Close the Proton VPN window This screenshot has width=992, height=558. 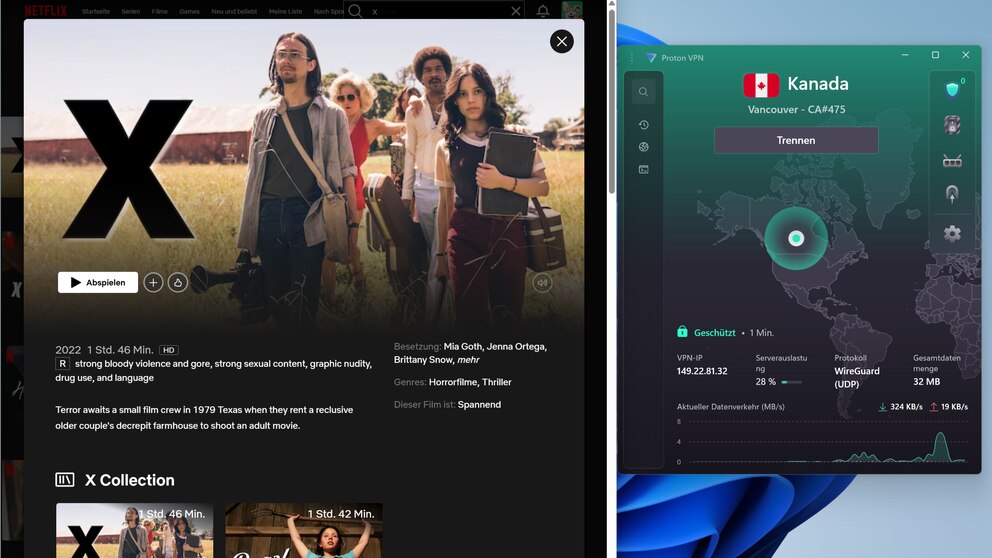pos(965,55)
